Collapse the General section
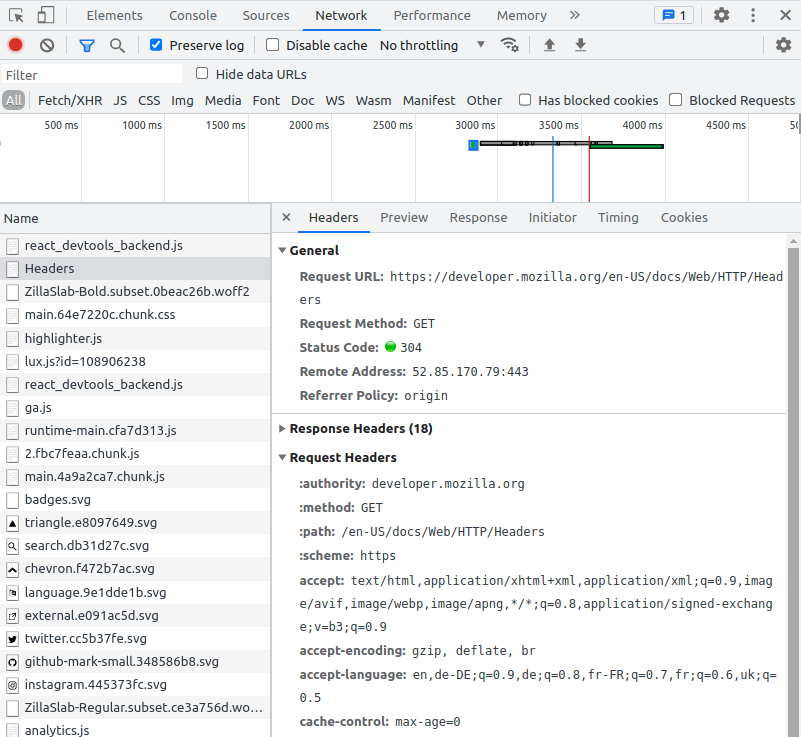This screenshot has width=801, height=737. point(282,250)
